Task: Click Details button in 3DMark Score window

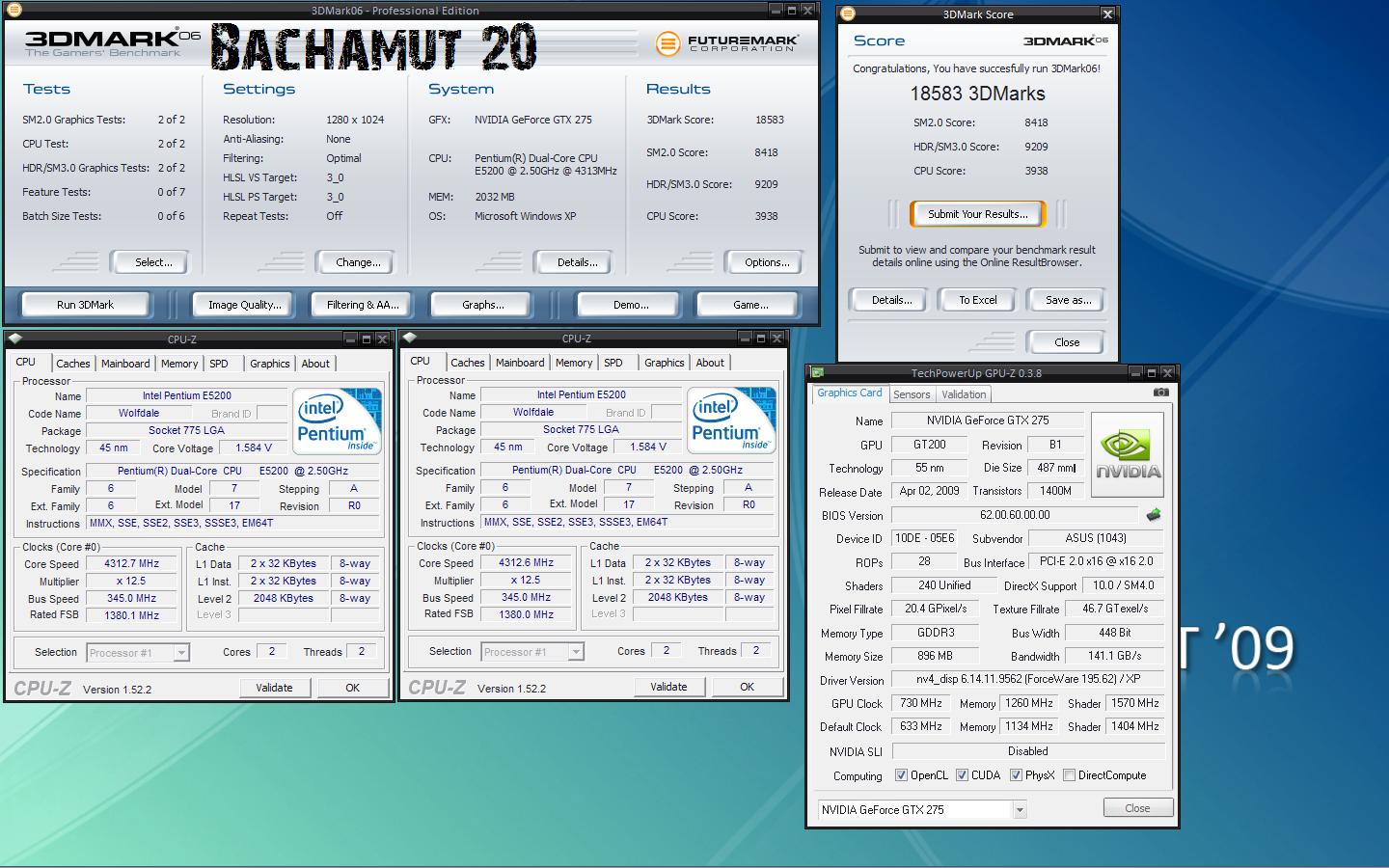Action: click(x=891, y=300)
